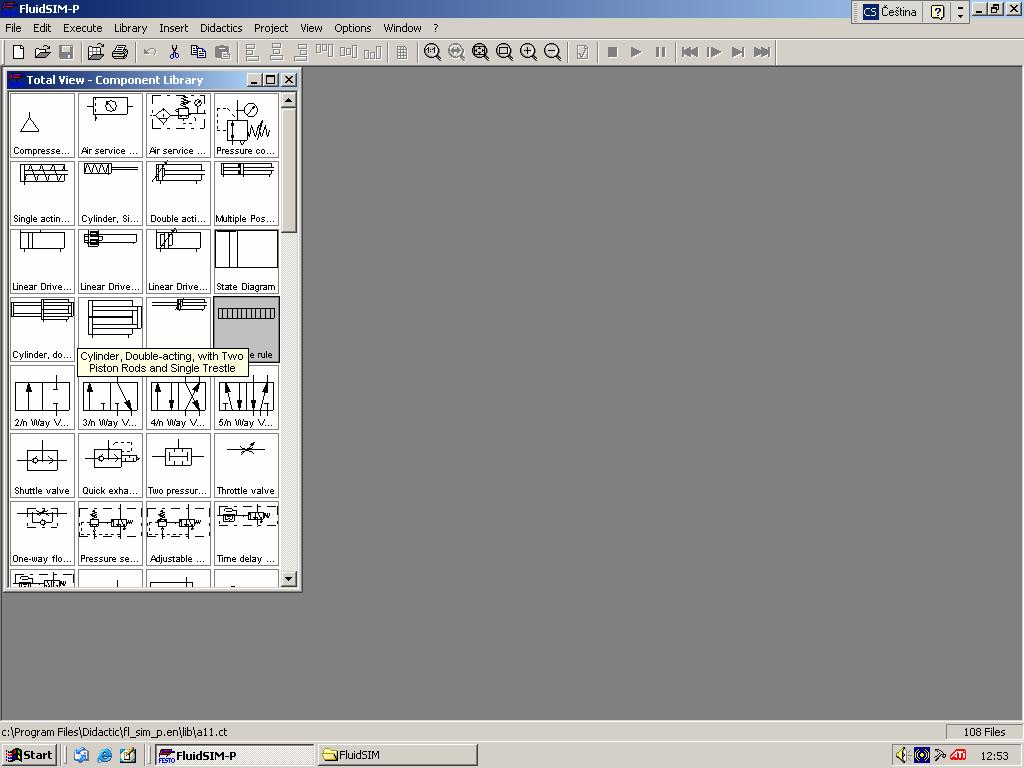Toggle the grid display icon

point(402,52)
